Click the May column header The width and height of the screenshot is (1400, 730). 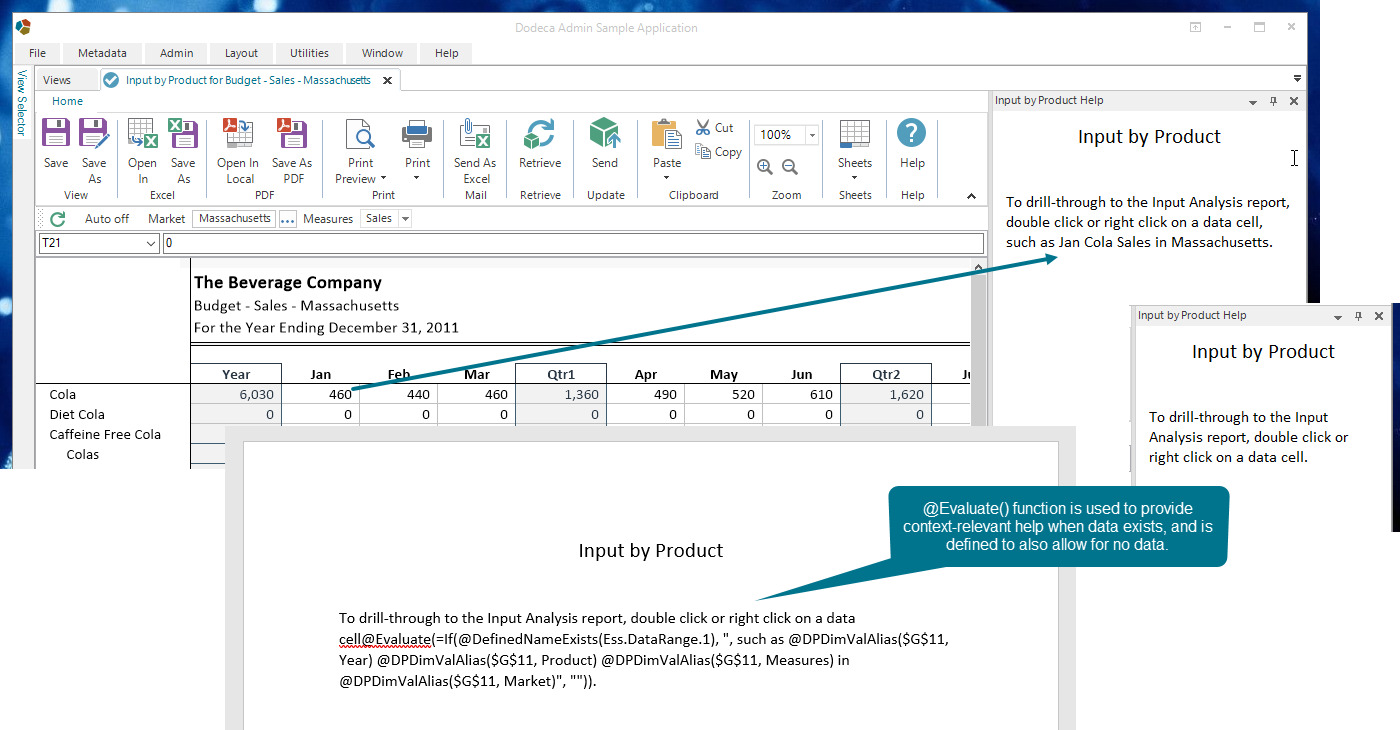[x=724, y=374]
